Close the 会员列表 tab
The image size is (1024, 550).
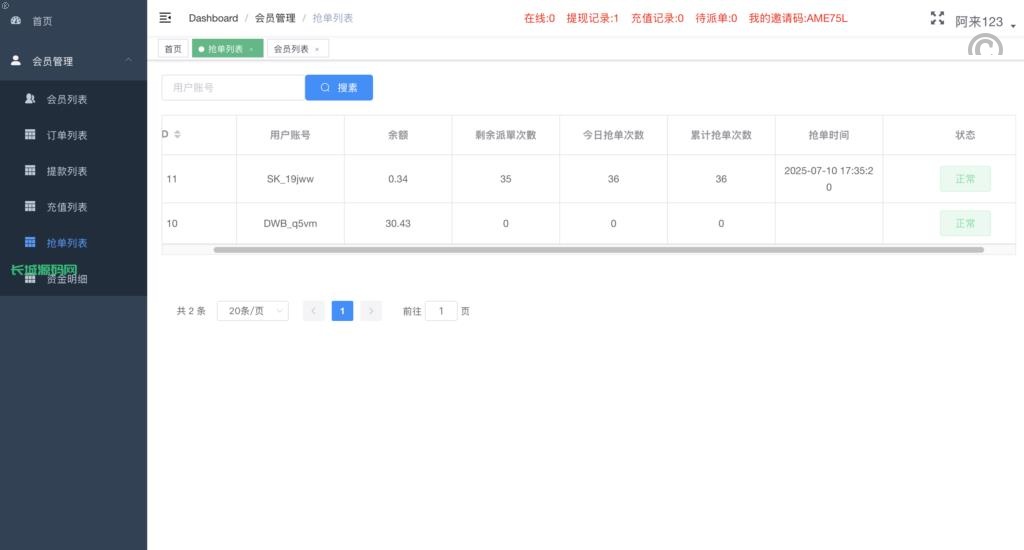click(317, 49)
